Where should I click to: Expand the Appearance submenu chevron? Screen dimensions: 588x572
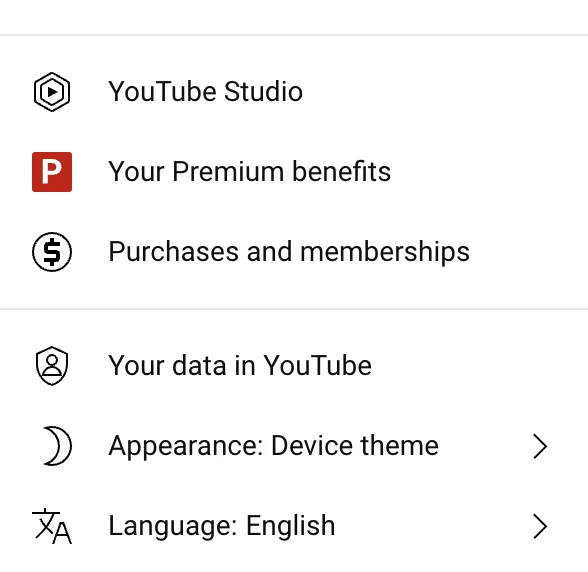point(540,446)
